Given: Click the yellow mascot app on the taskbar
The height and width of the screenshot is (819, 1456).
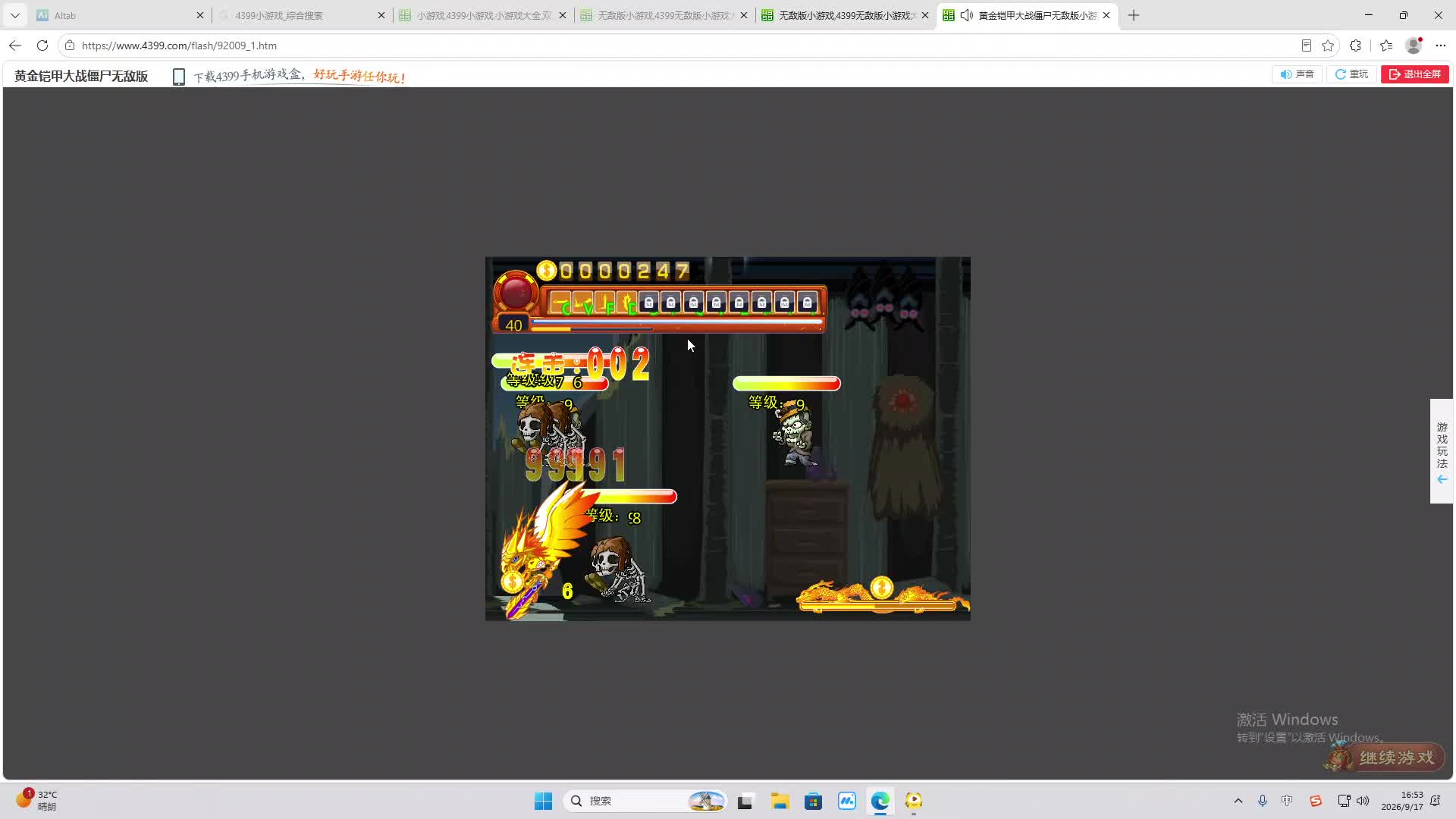Looking at the screenshot, I should point(914,801).
